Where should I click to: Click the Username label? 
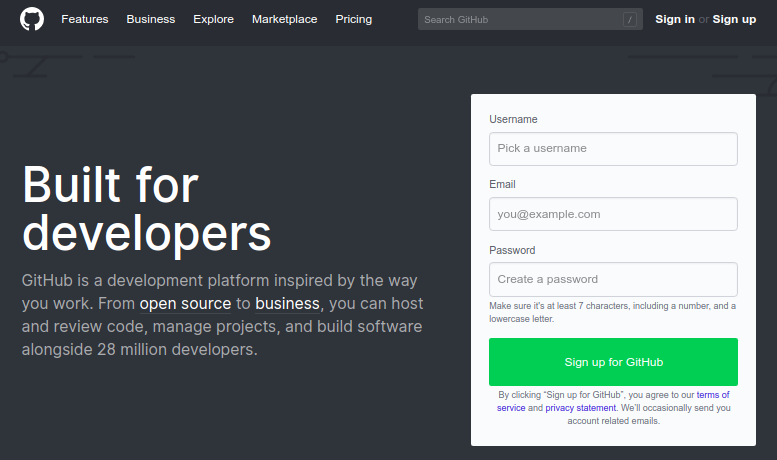[513, 119]
